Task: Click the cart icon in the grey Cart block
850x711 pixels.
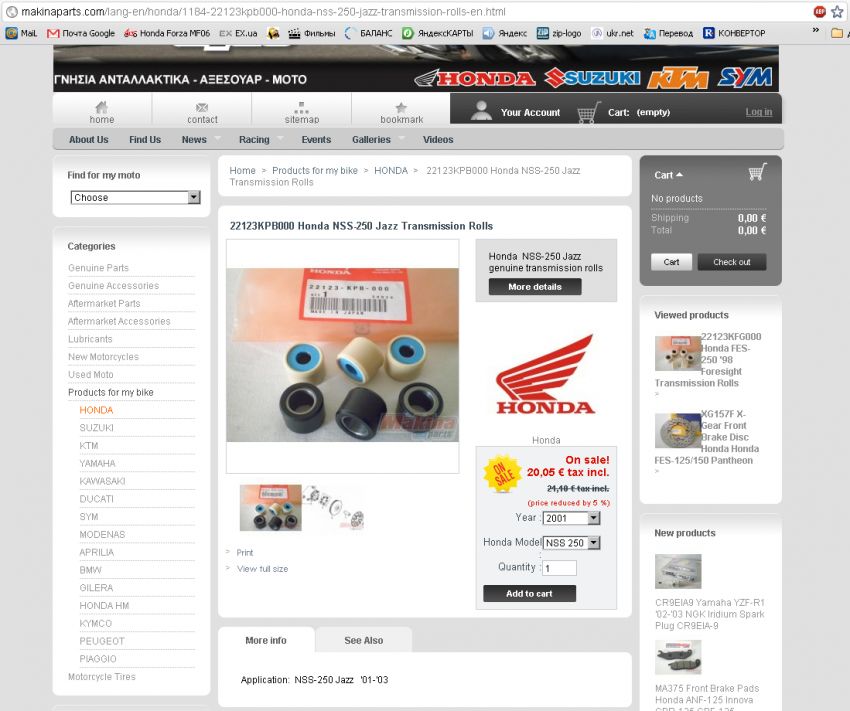Action: [757, 172]
